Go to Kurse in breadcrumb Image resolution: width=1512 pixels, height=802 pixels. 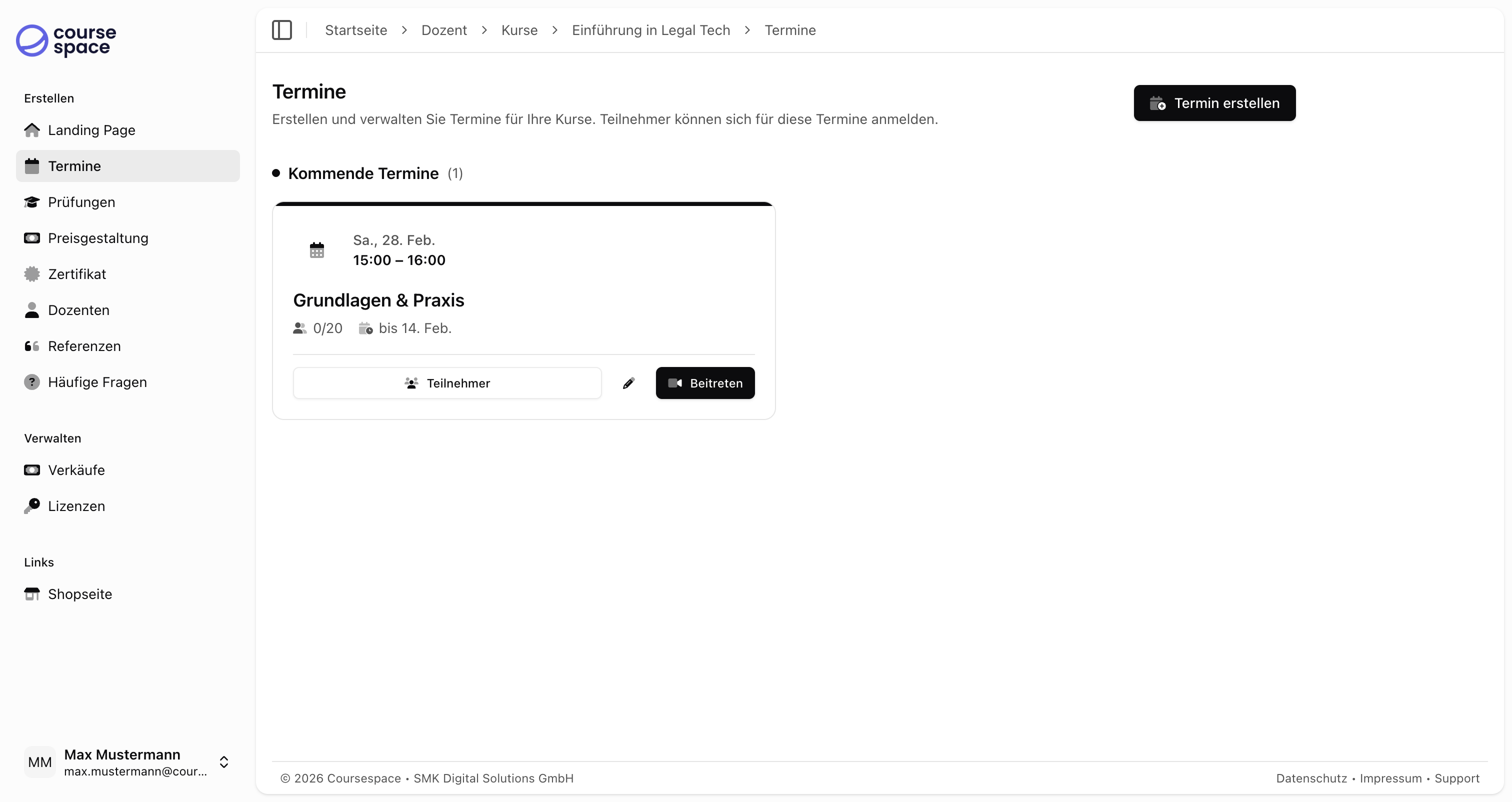[x=519, y=30]
